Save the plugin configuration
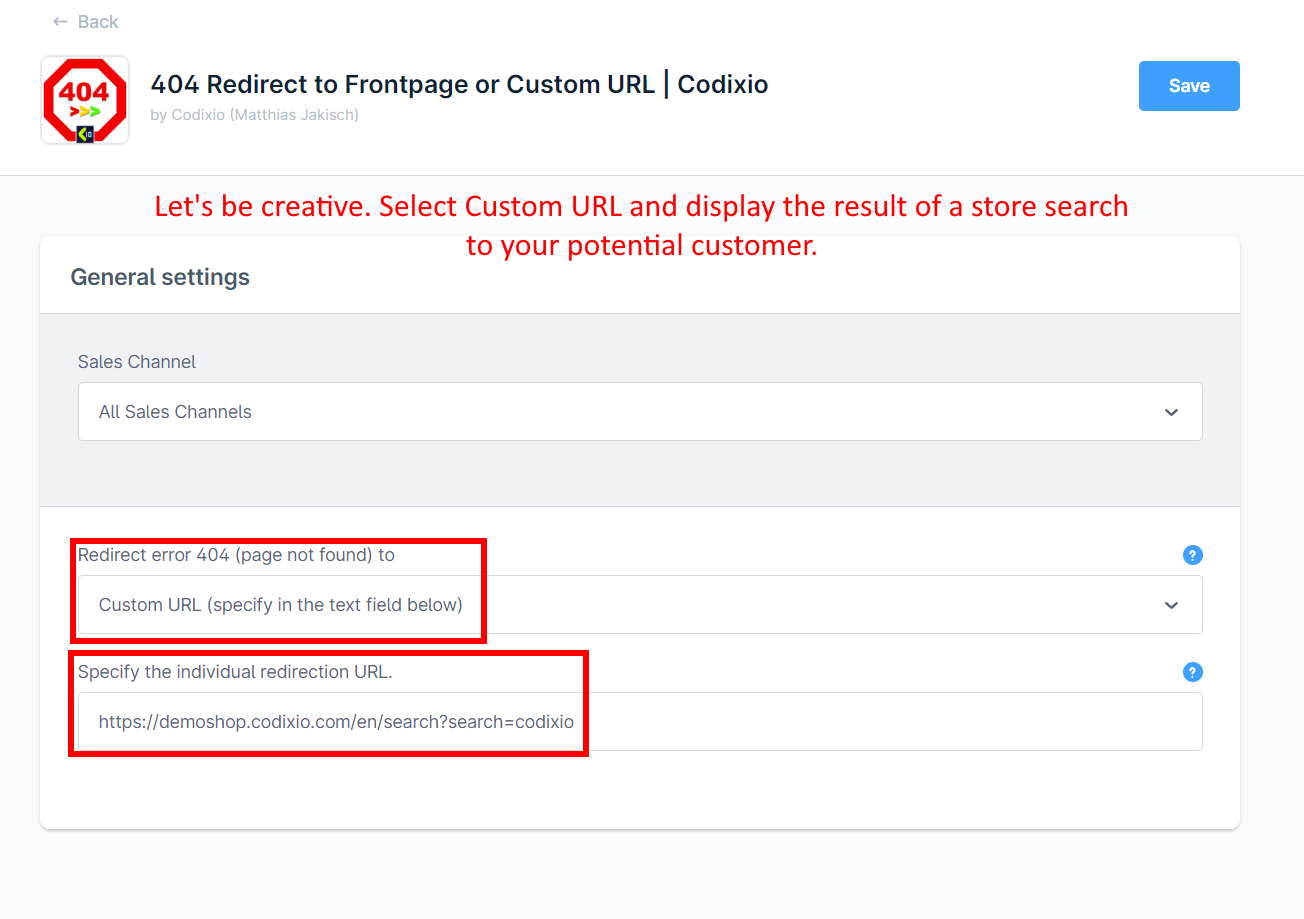 pyautogui.click(x=1189, y=86)
